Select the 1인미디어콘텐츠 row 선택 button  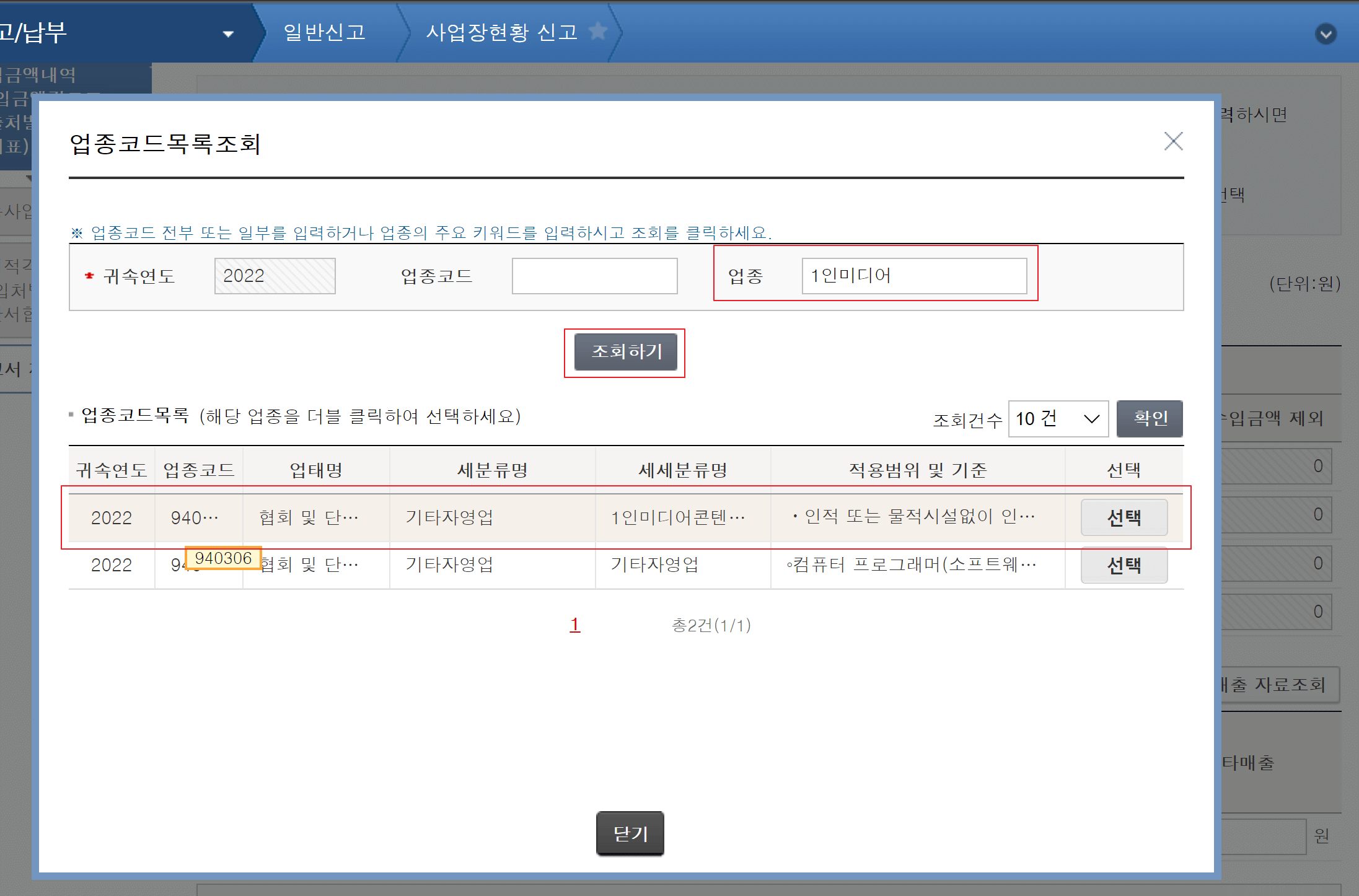pyautogui.click(x=1124, y=517)
